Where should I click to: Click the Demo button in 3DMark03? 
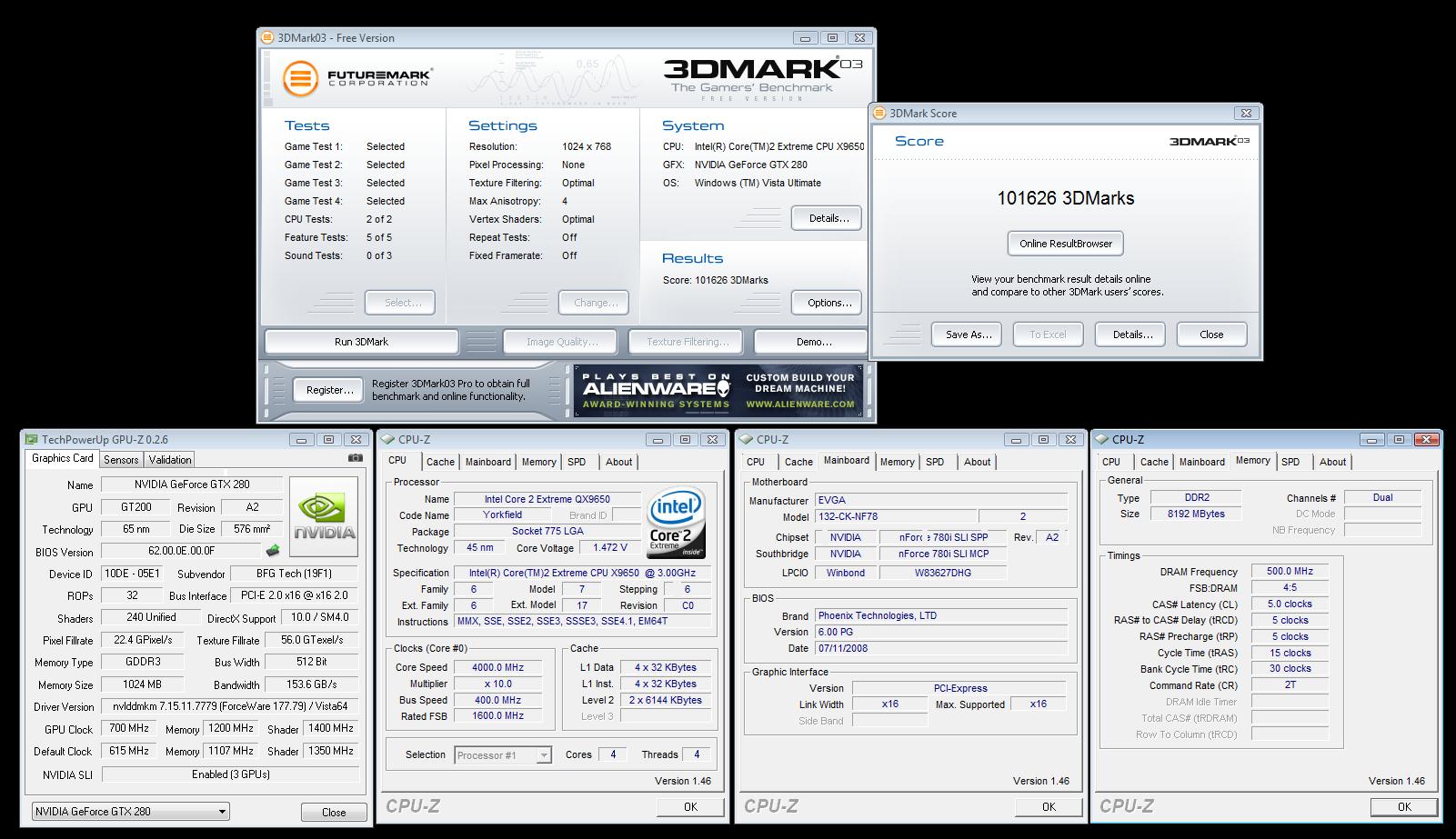[x=812, y=342]
